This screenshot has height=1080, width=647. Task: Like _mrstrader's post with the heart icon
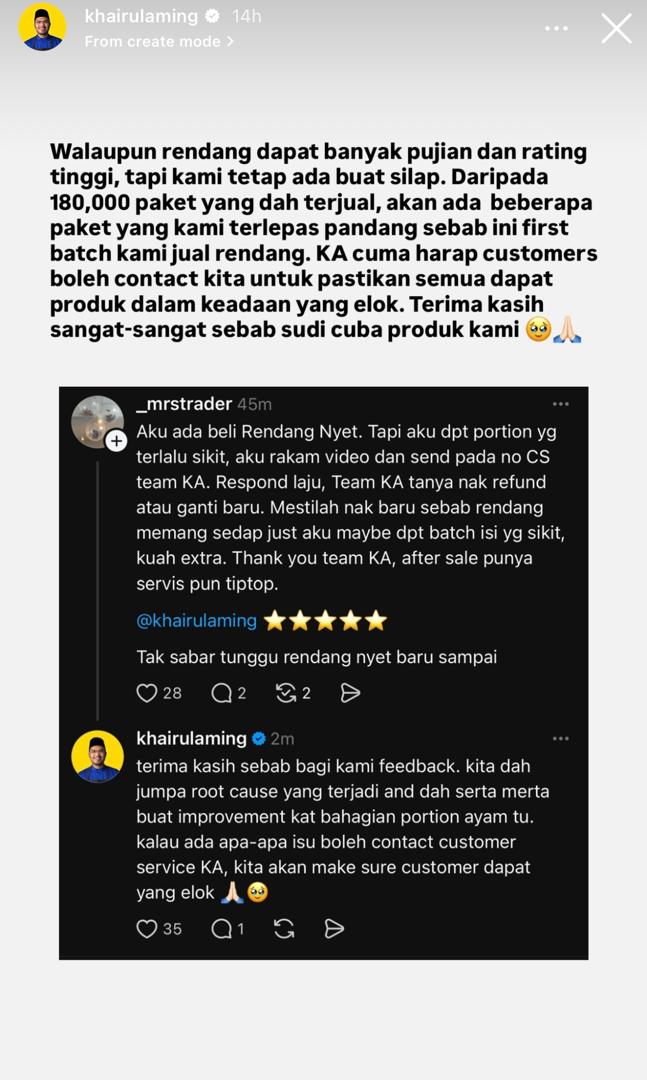pos(146,693)
